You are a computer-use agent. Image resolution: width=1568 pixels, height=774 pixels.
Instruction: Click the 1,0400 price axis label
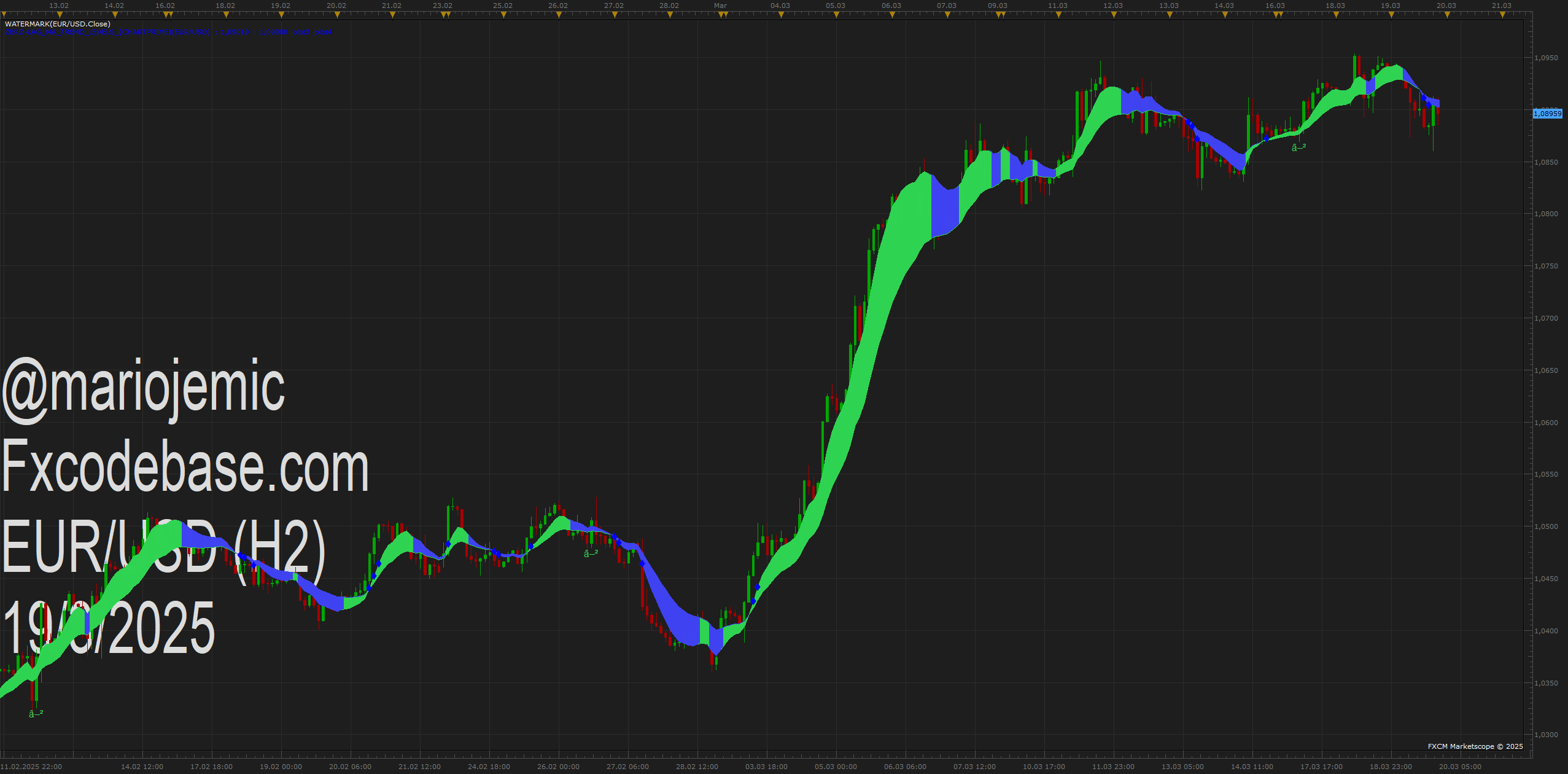pos(1546,631)
